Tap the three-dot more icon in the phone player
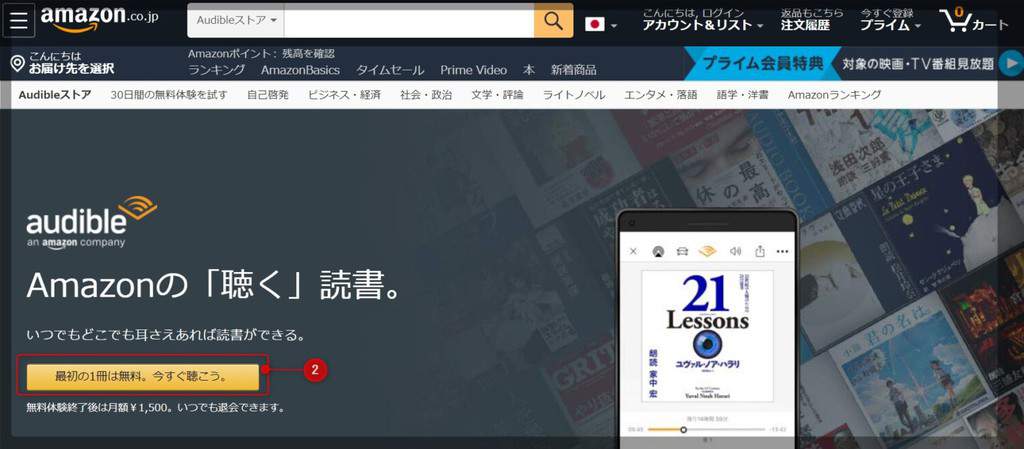Image resolution: width=1024 pixels, height=449 pixels. point(782,251)
